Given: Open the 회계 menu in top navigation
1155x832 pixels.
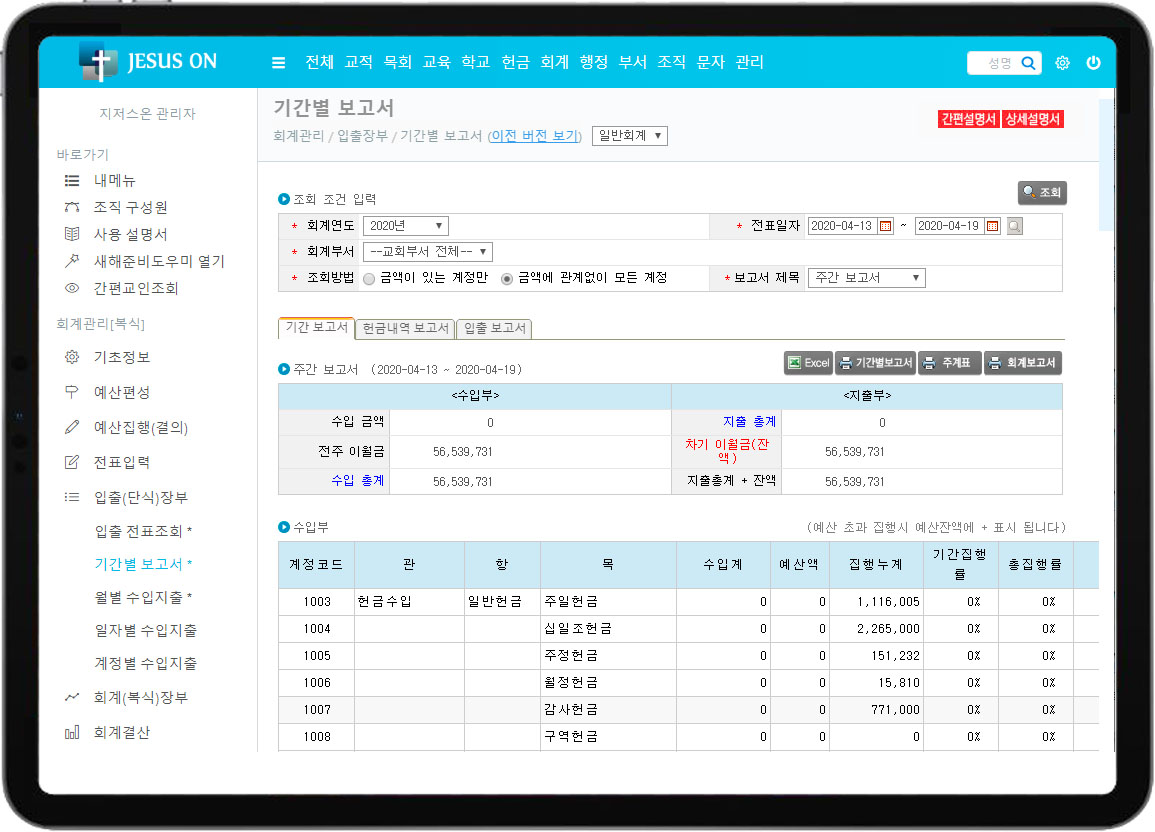Looking at the screenshot, I should tap(554, 62).
